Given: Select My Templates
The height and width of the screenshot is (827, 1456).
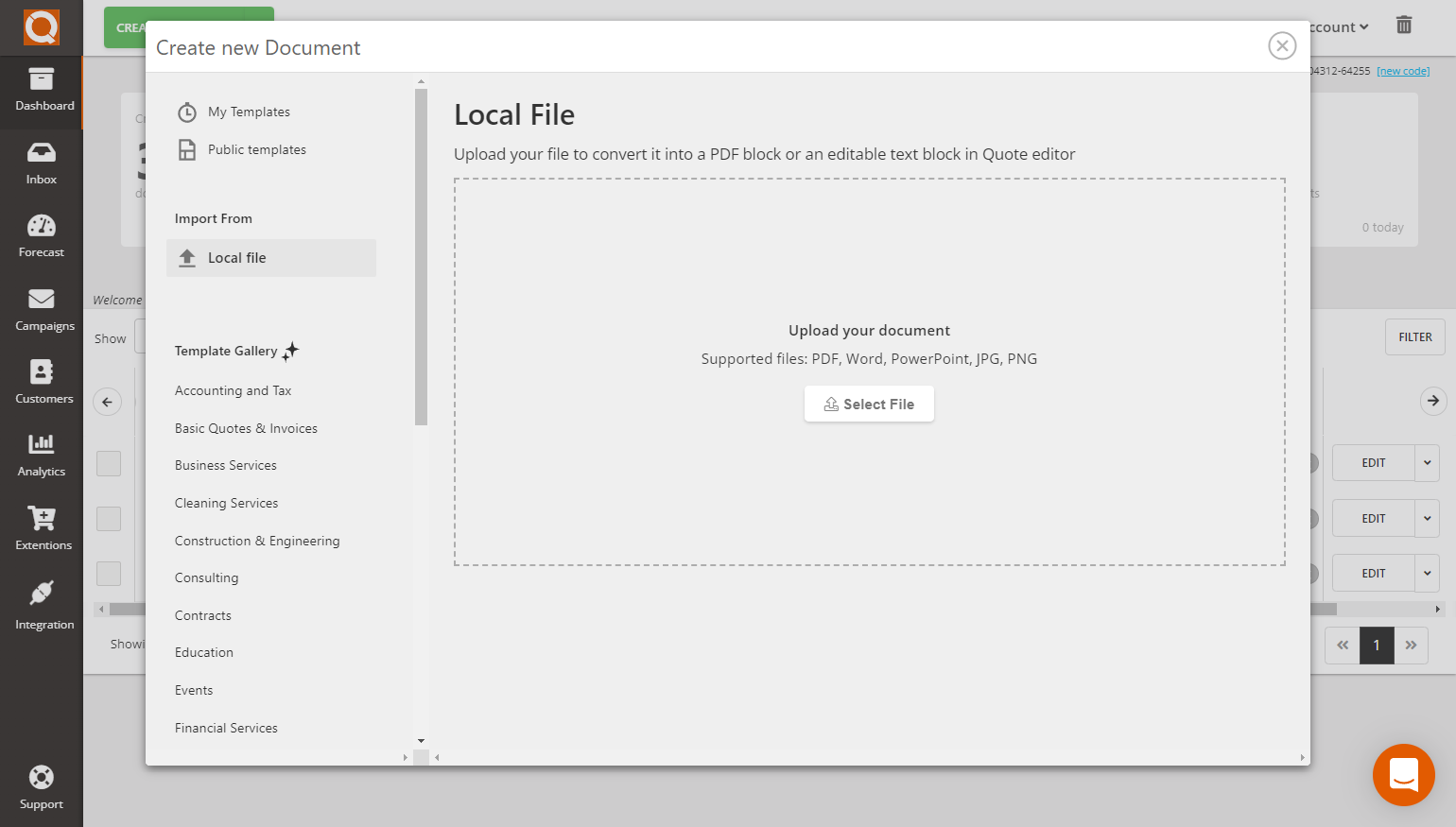Looking at the screenshot, I should pos(249,112).
